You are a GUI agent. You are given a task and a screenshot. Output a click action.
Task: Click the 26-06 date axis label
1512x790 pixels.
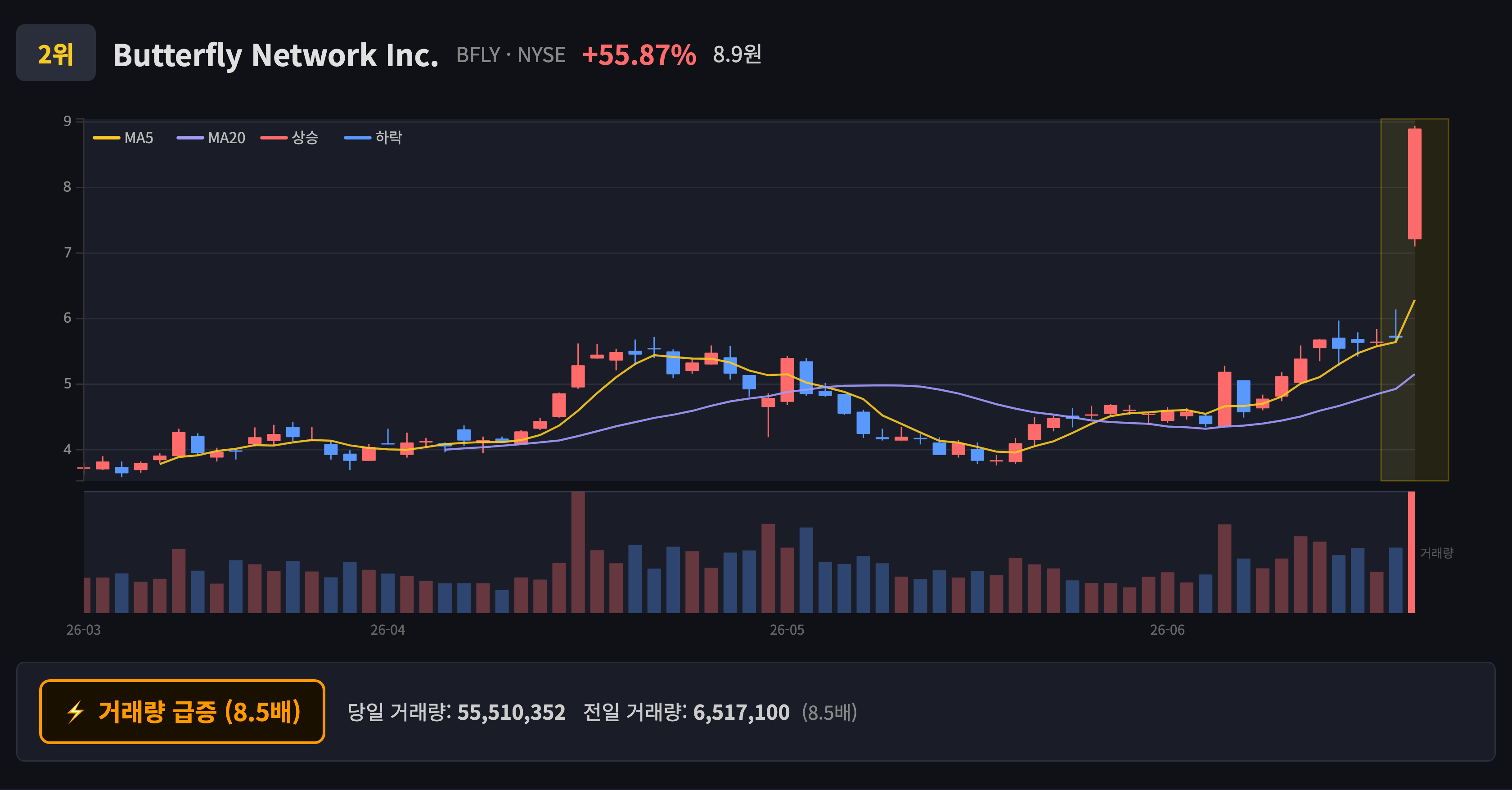pyautogui.click(x=1167, y=630)
